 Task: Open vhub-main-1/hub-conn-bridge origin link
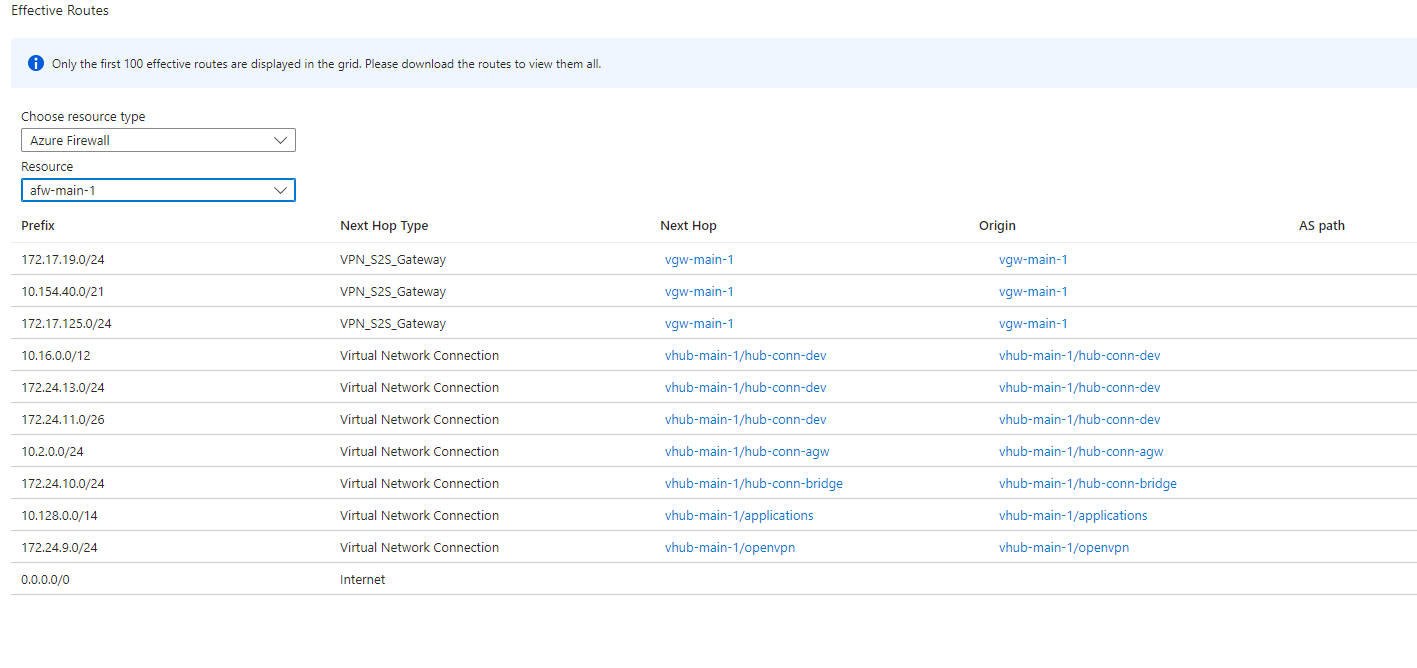[1087, 483]
